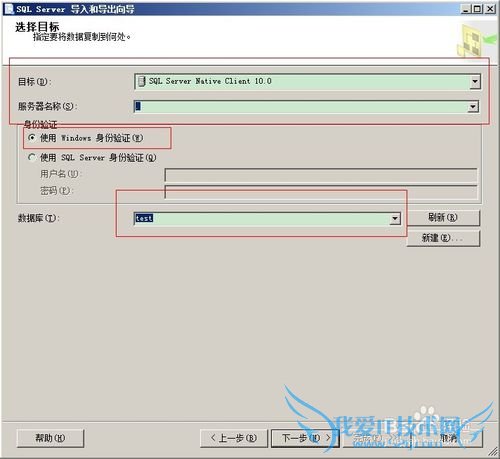Click the Refresh (刷新) button

pos(443,218)
